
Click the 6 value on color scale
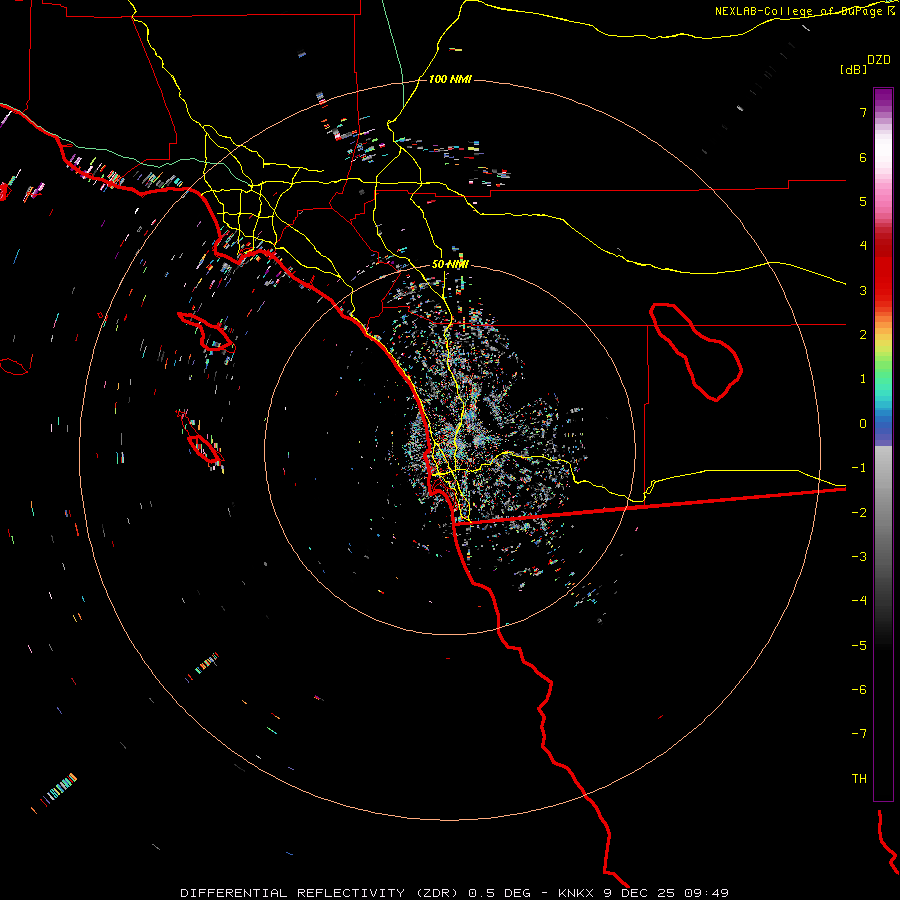(x=863, y=157)
